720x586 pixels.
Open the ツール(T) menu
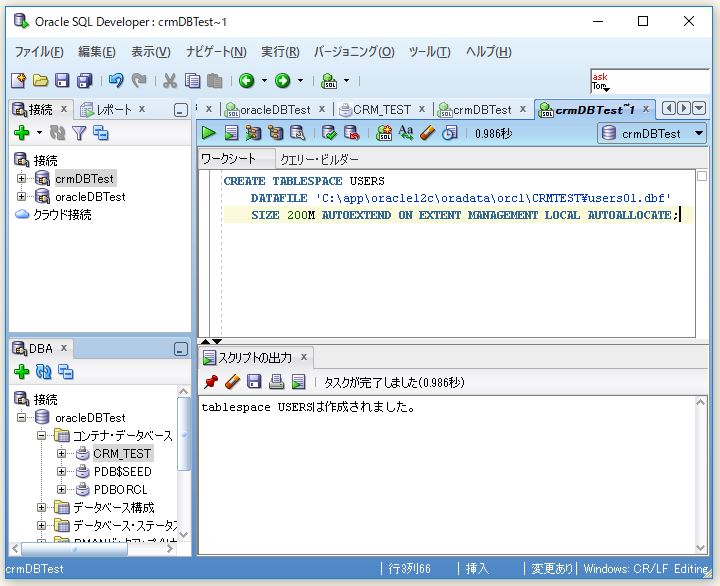click(x=429, y=51)
